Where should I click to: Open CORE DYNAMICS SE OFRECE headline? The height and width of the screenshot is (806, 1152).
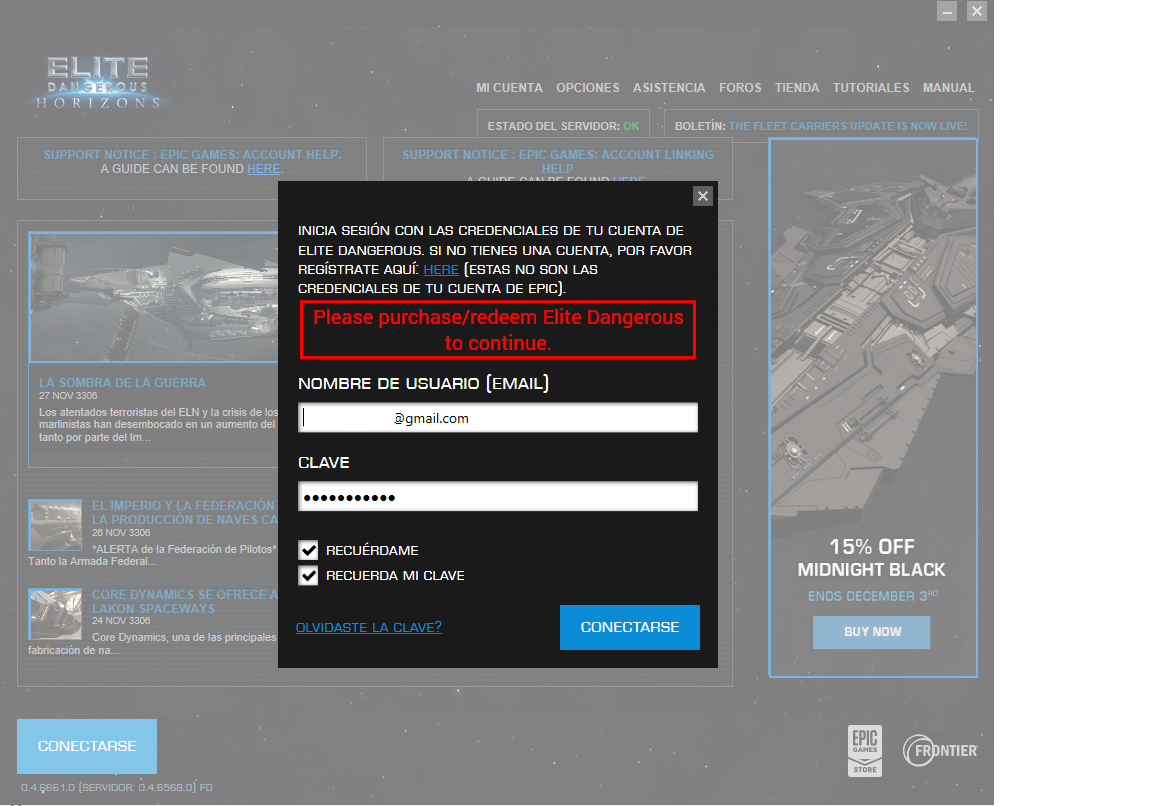click(x=184, y=602)
